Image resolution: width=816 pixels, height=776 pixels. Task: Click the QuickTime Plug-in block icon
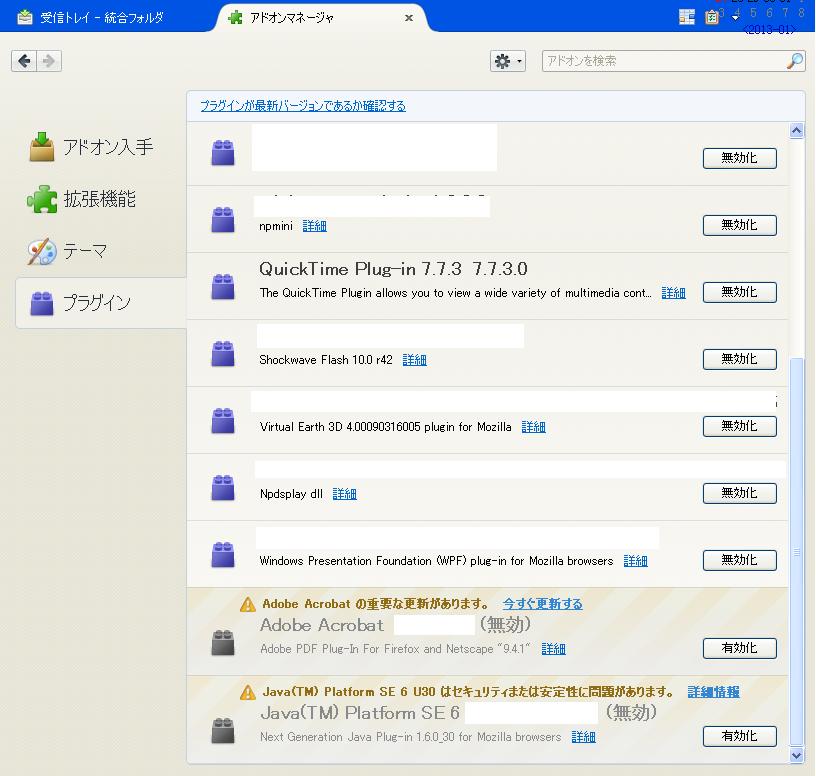(x=223, y=286)
